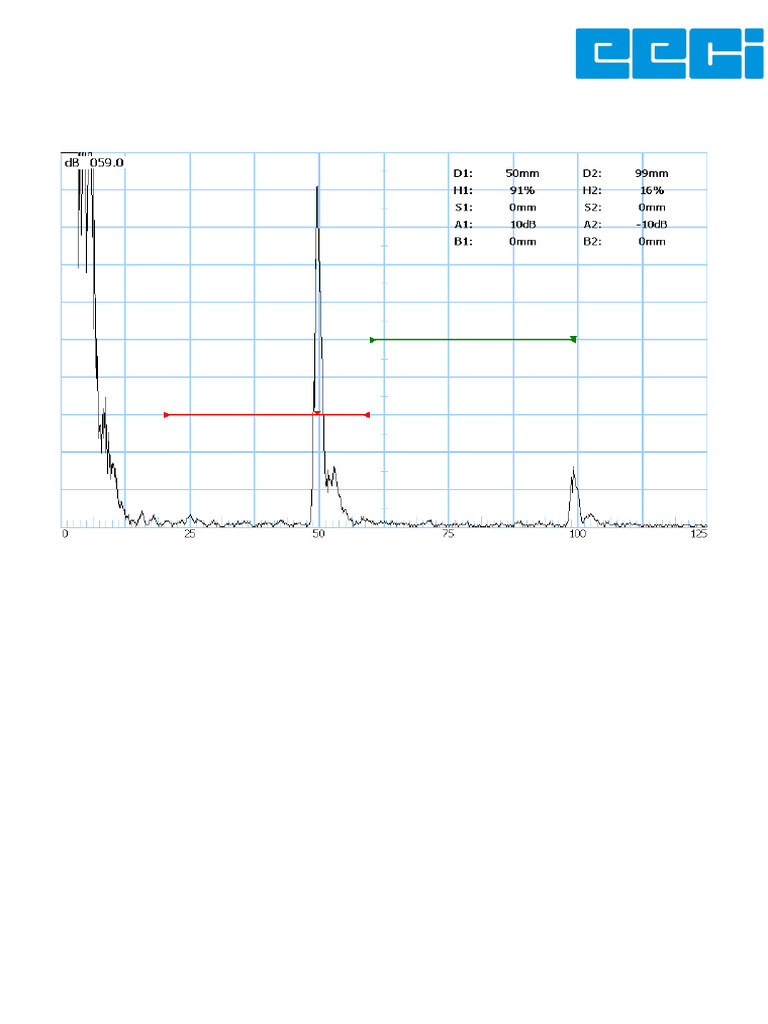Screen dimensions: 768x1024
Task: Click the 25 axis tick label
Action: 189,534
